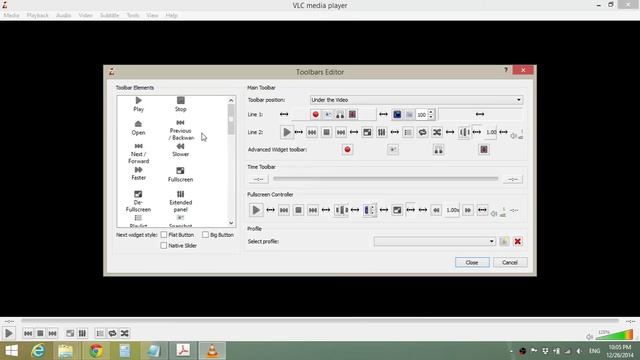
Task: Click the Close button in Toolbars Editor
Action: pyautogui.click(x=472, y=262)
